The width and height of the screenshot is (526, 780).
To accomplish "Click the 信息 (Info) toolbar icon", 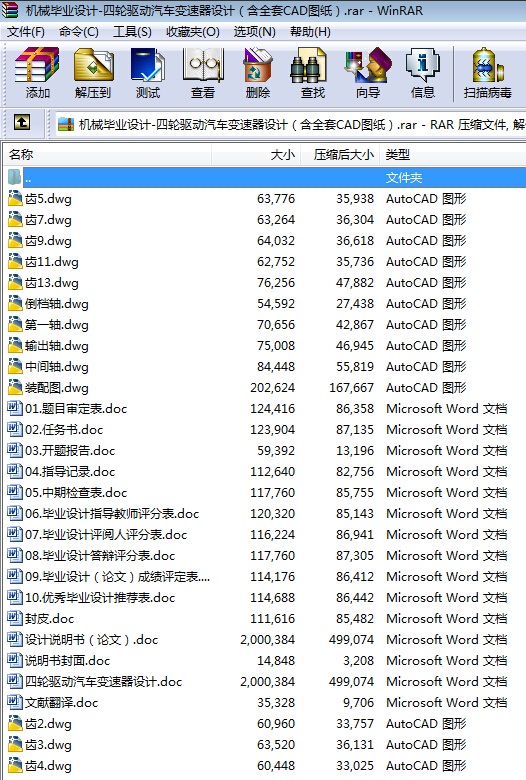I will (422, 65).
